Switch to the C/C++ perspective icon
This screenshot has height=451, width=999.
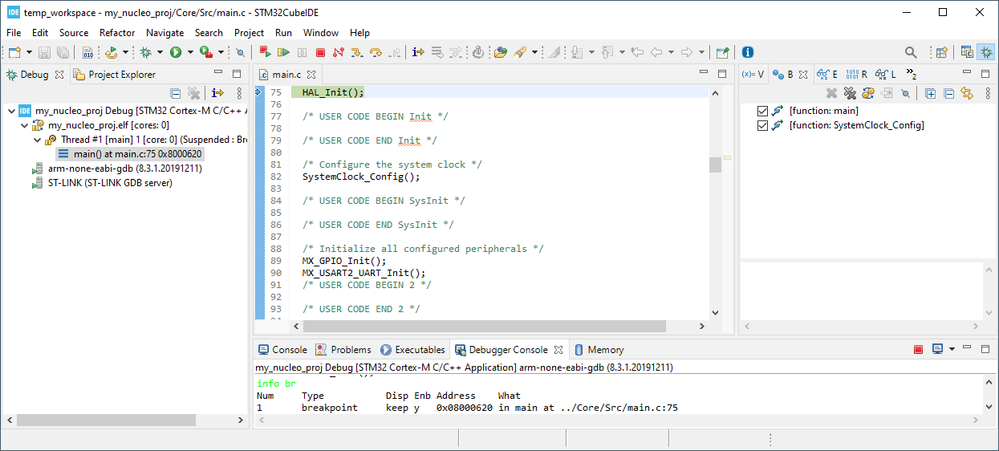[967, 52]
